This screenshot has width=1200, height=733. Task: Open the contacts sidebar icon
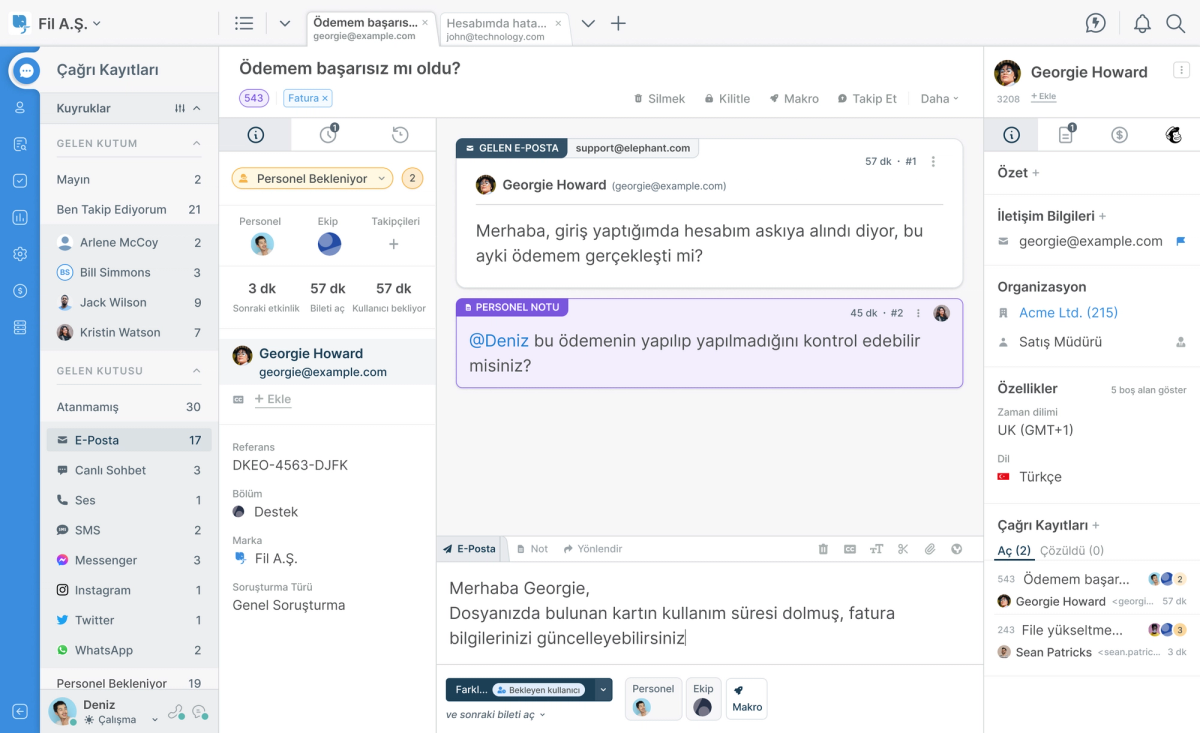click(20, 108)
